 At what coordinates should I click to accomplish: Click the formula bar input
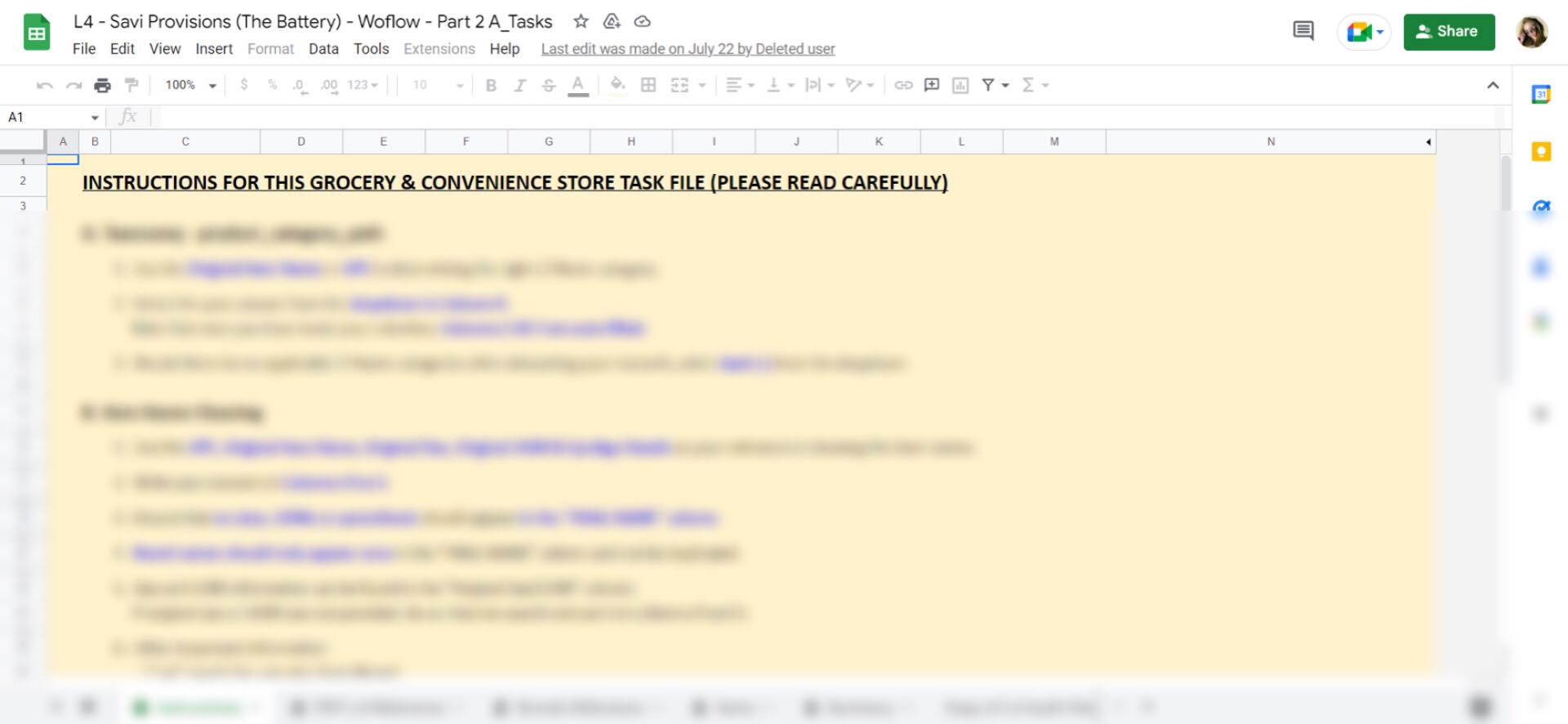829,118
